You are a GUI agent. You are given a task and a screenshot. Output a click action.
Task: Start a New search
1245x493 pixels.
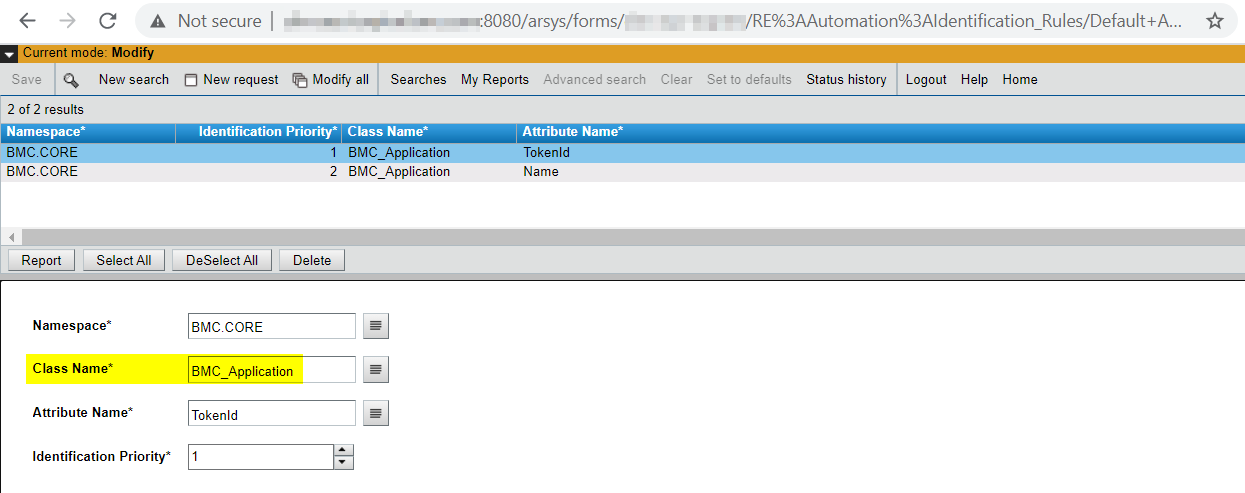pos(134,80)
